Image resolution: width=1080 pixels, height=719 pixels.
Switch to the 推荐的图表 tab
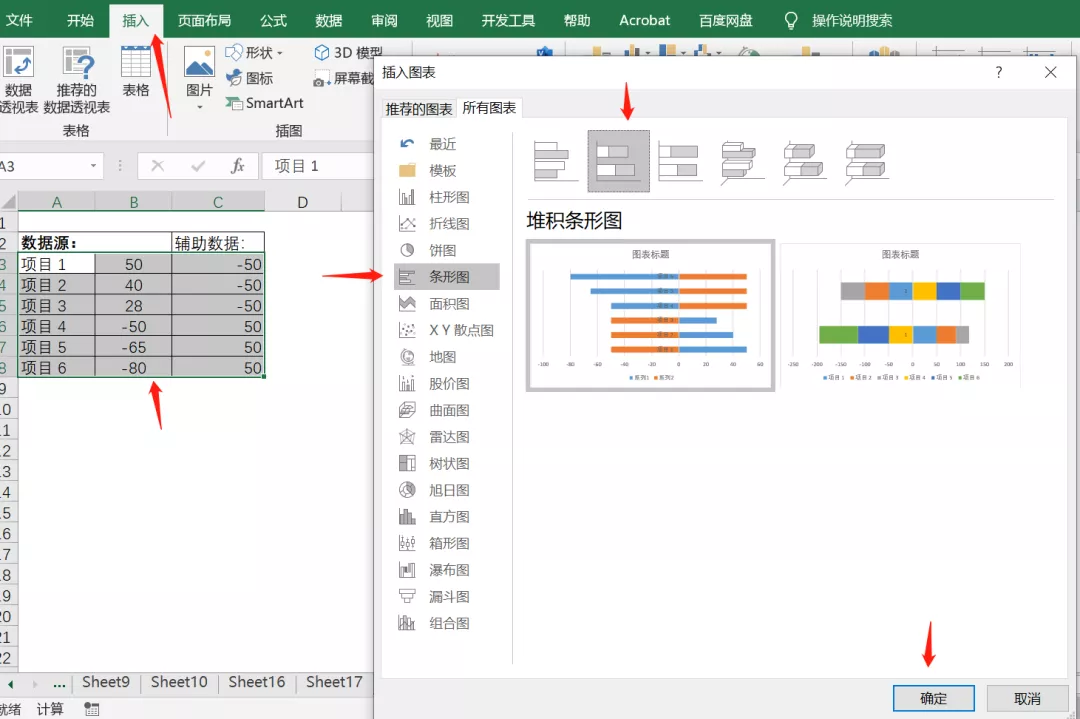[x=418, y=109]
